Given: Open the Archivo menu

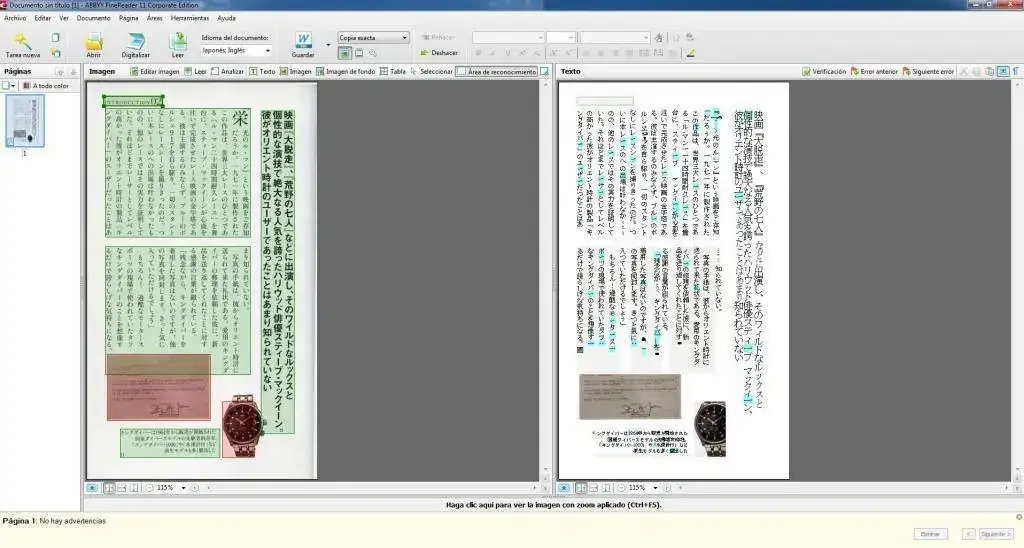Looking at the screenshot, I should click(x=15, y=18).
